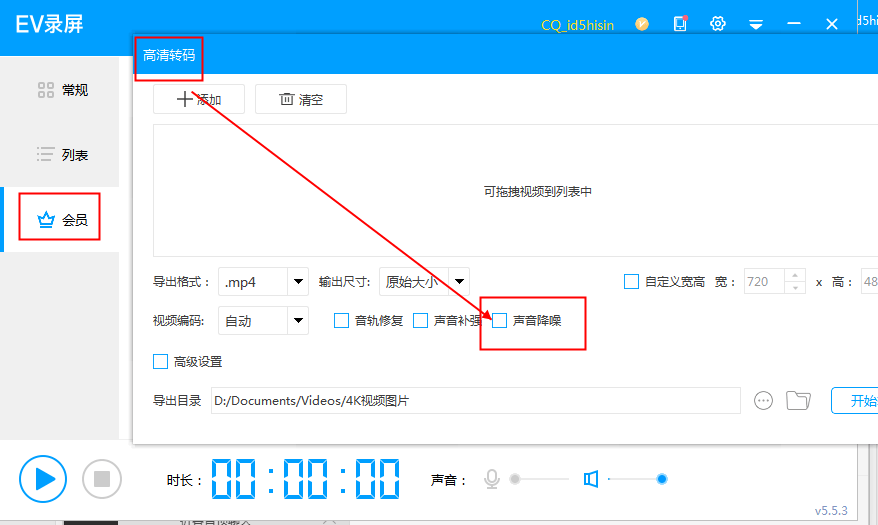Viewport: 878px width, 525px height.
Task: Click the 添加 video button
Action: point(199,99)
